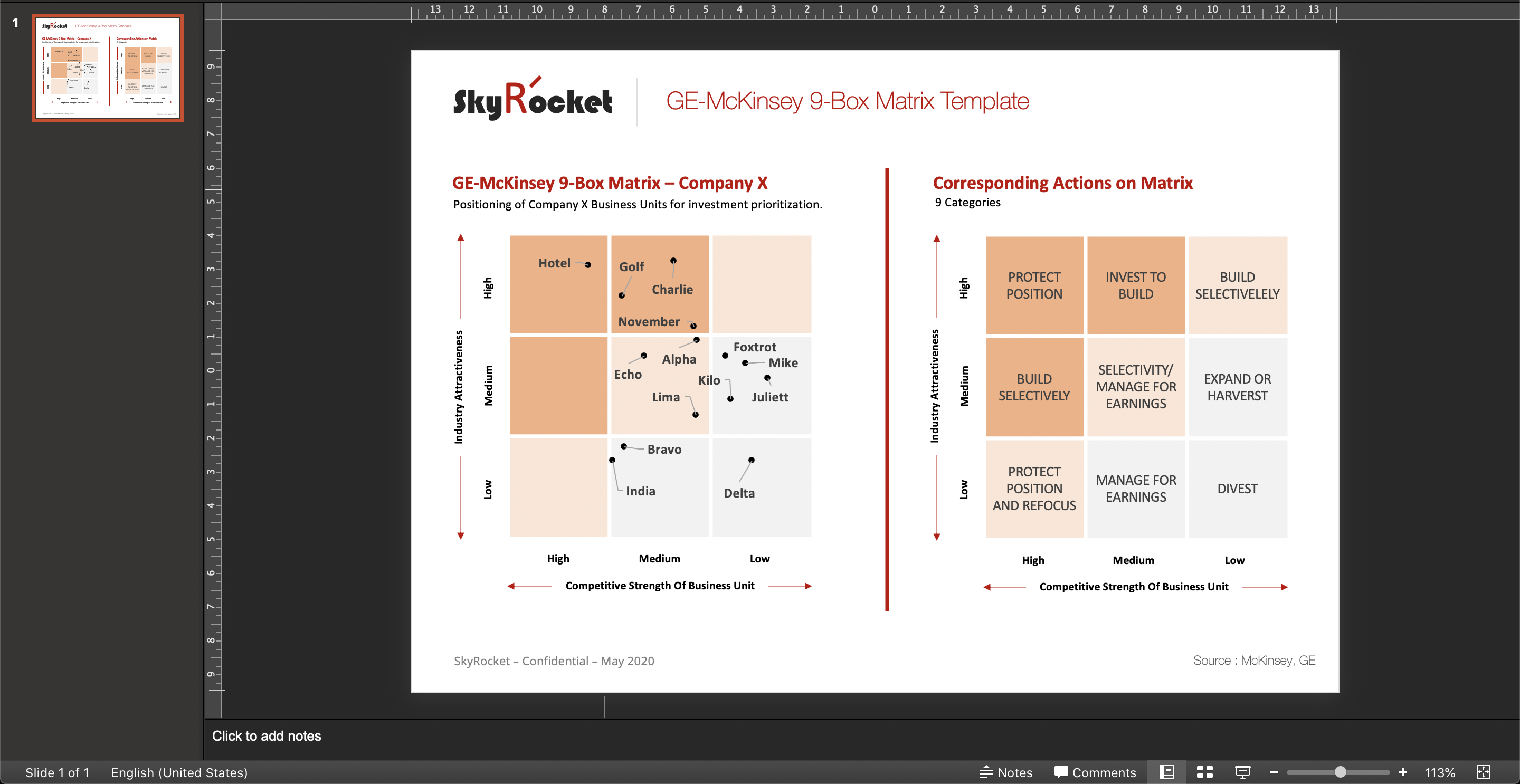Click Slide 1 of 1 status text
Screen dimensions: 1520x784
click(x=57, y=772)
